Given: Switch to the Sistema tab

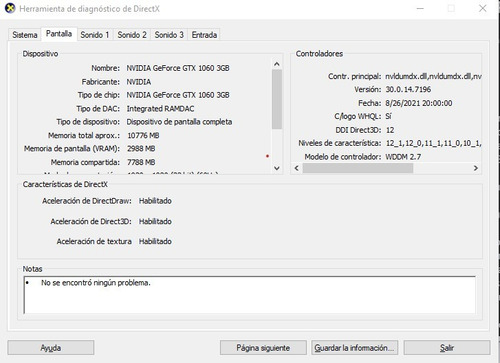Looking at the screenshot, I should coord(25,35).
